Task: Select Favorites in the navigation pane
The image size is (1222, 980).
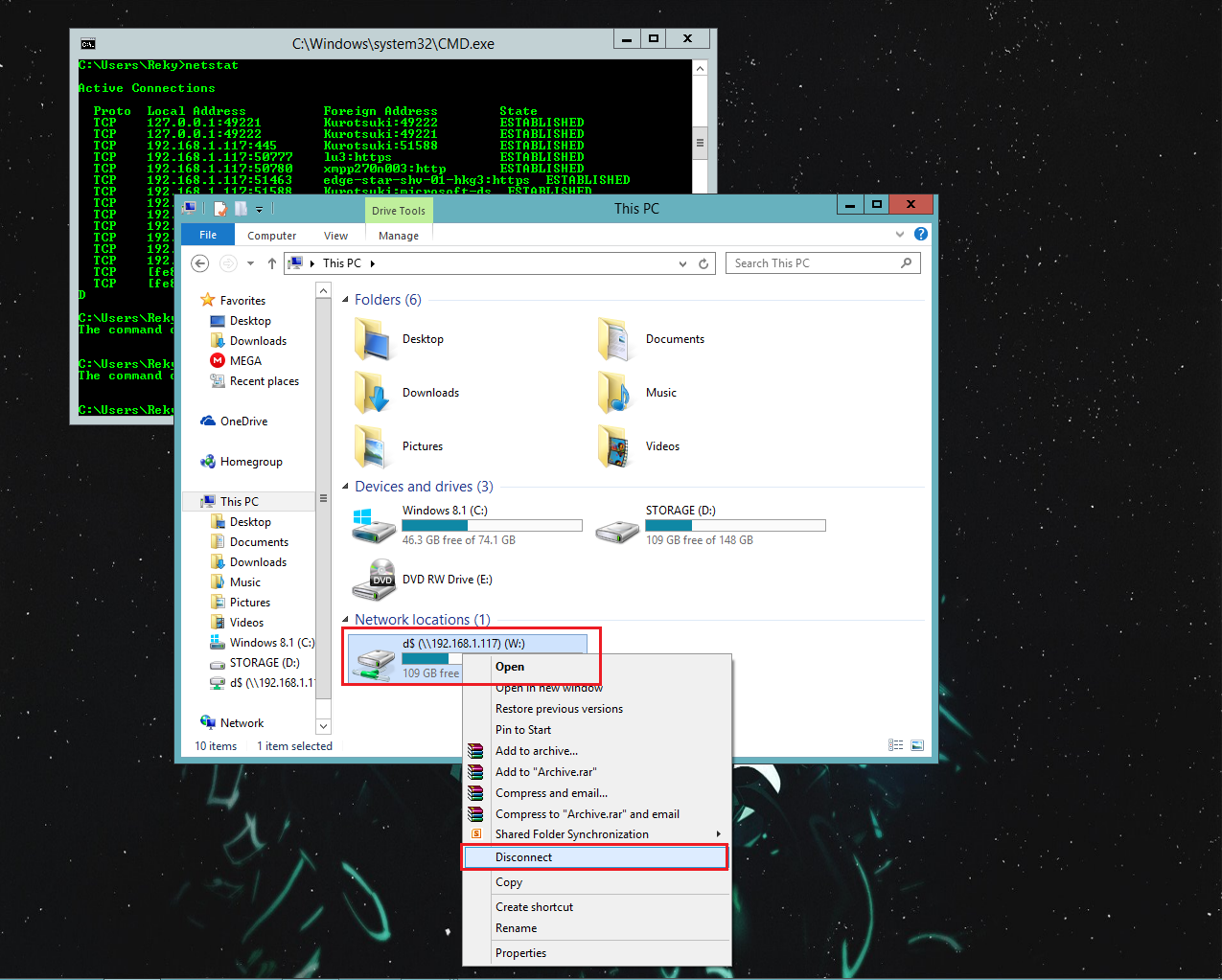Action: point(242,301)
